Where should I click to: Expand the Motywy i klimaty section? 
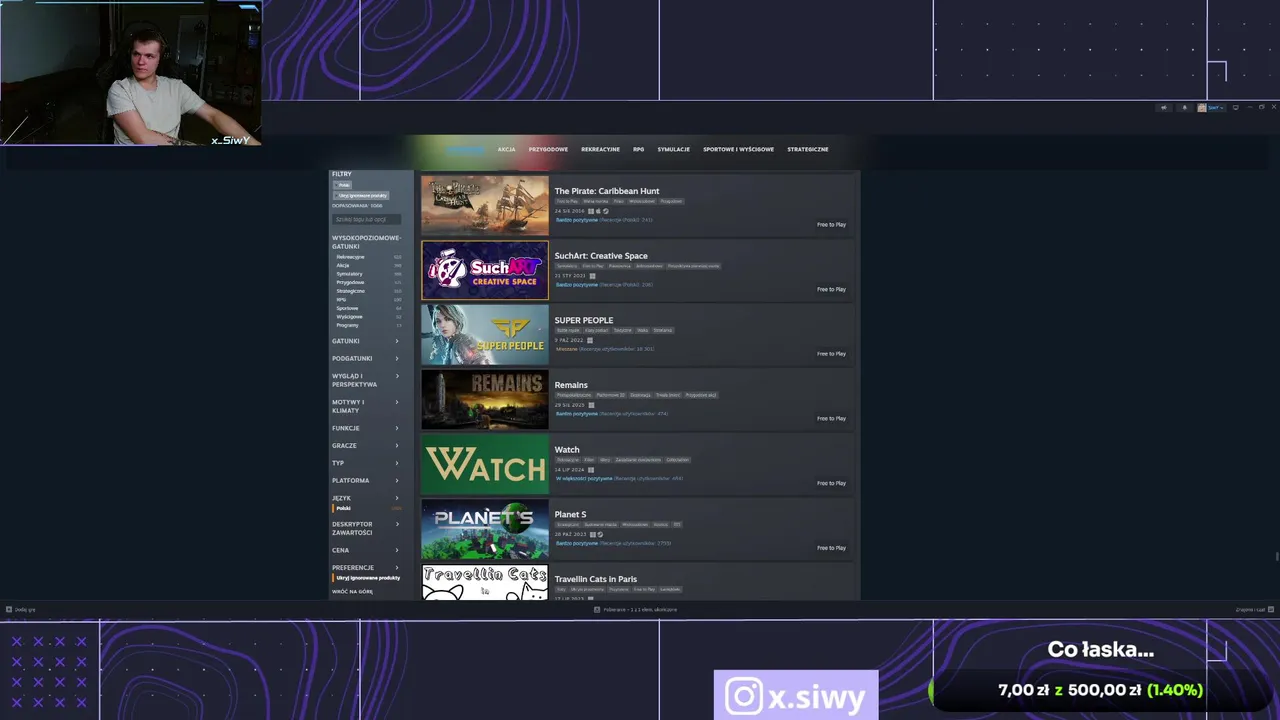(366, 406)
